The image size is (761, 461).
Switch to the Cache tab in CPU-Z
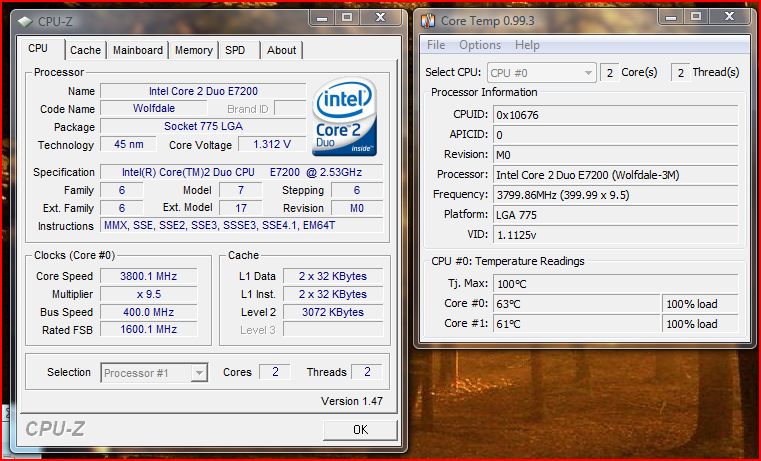(x=85, y=50)
